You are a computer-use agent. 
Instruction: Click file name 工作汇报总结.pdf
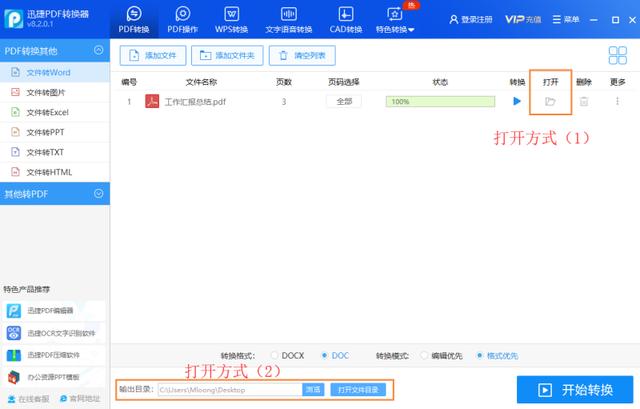(195, 102)
